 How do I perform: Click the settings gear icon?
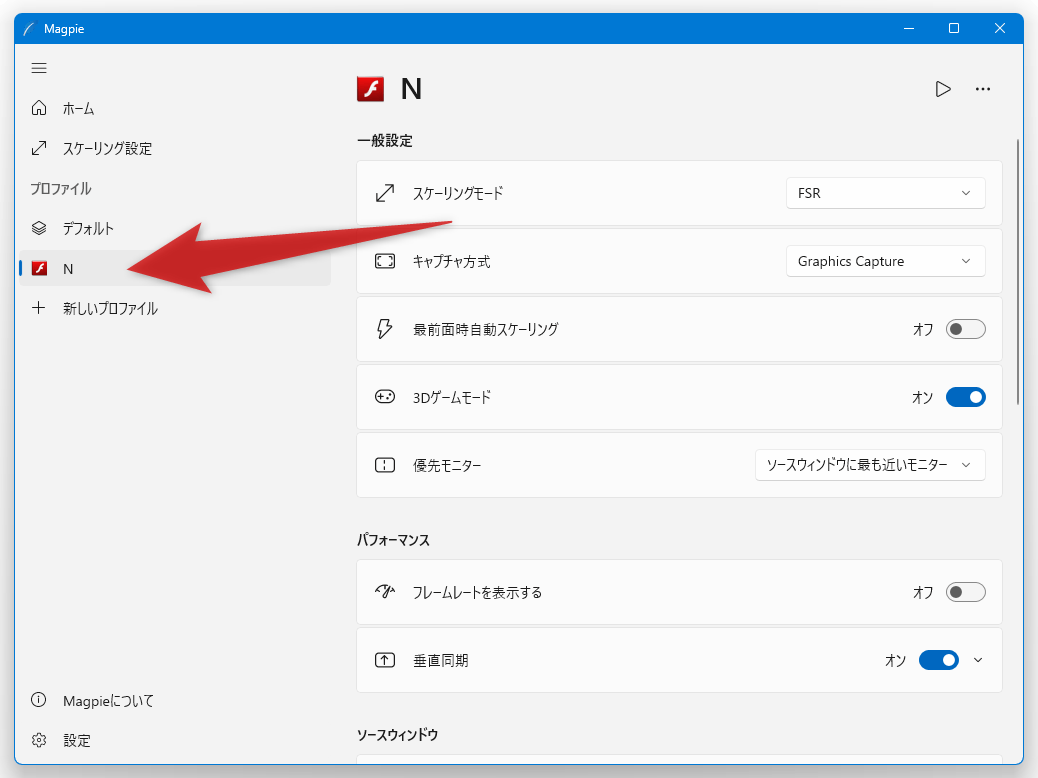(x=39, y=740)
